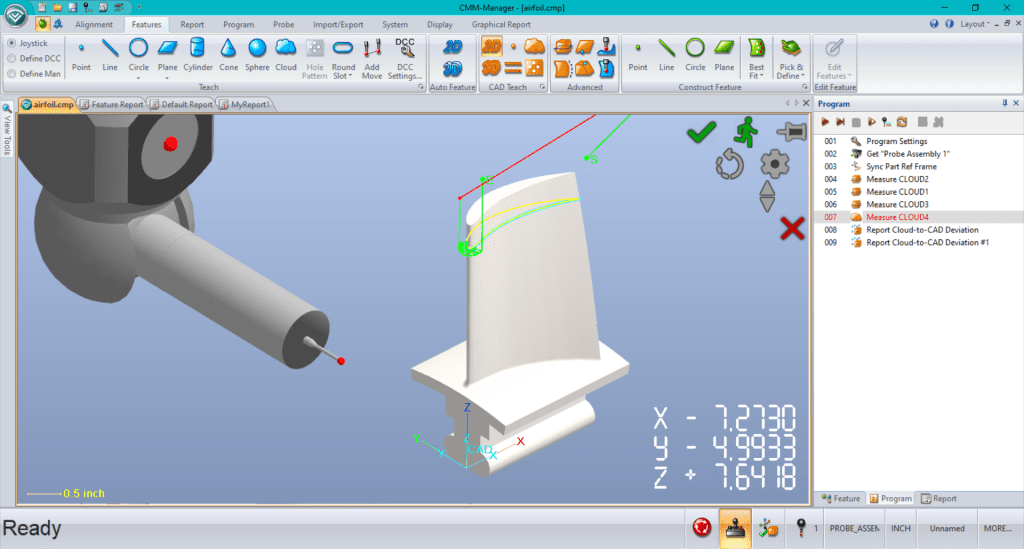Click the Unnamed status bar button

coord(947,528)
